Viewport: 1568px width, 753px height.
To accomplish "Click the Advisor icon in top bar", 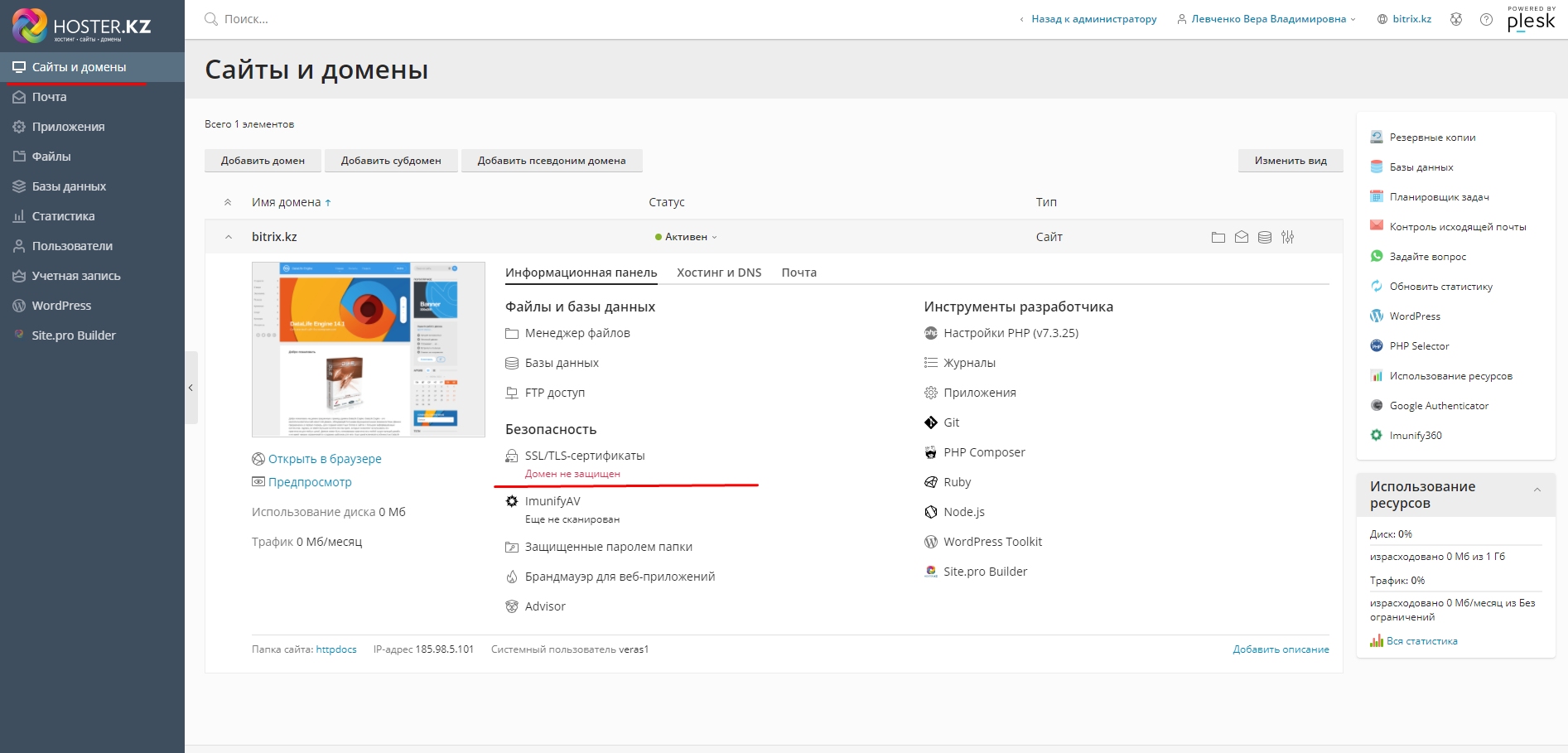I will pyautogui.click(x=1455, y=19).
